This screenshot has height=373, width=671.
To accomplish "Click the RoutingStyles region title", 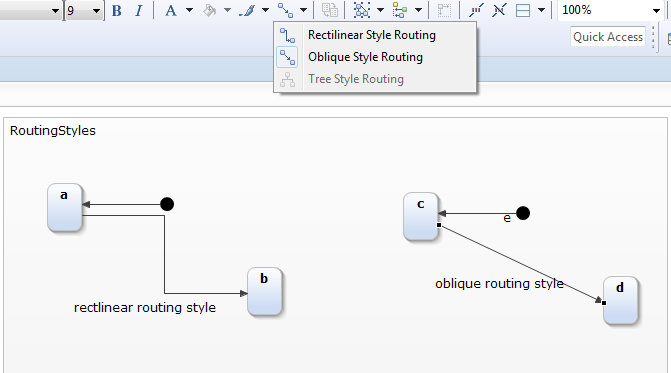I will [x=53, y=131].
